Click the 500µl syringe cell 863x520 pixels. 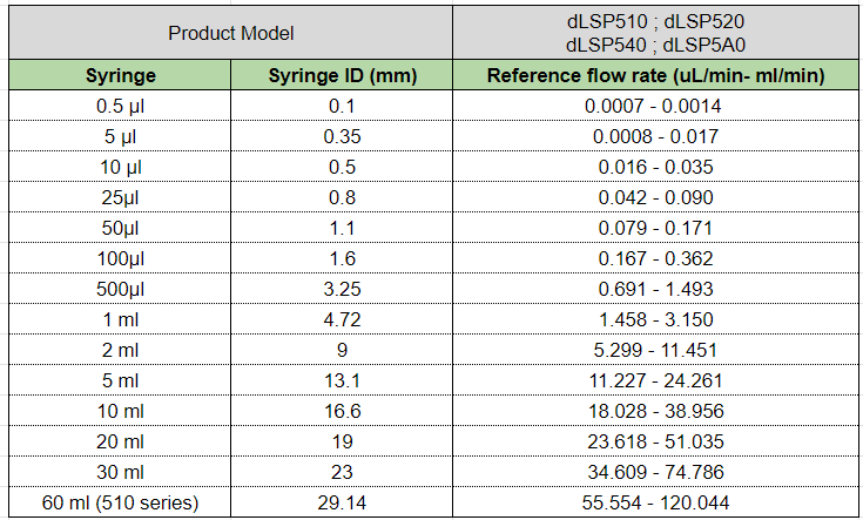tap(120, 289)
